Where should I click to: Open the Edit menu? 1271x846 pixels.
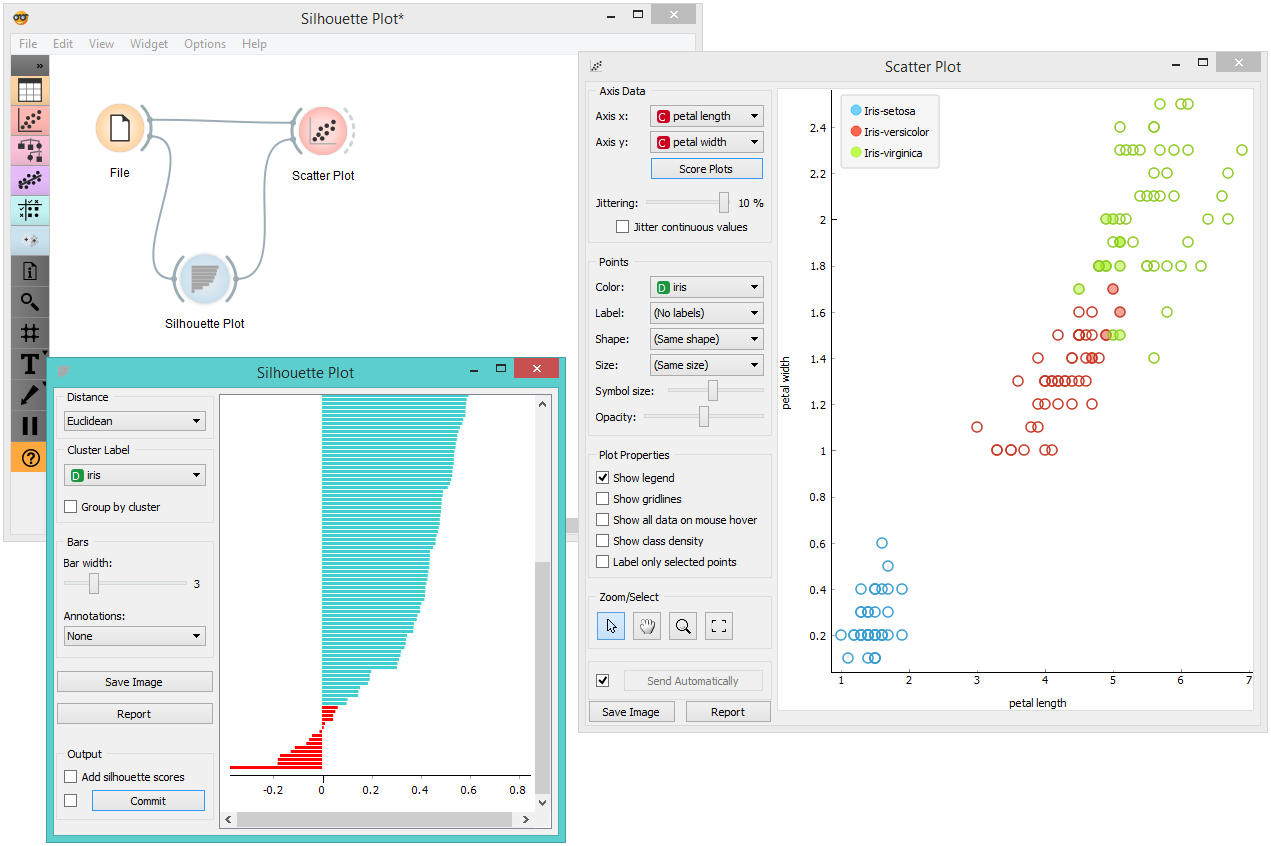point(63,44)
